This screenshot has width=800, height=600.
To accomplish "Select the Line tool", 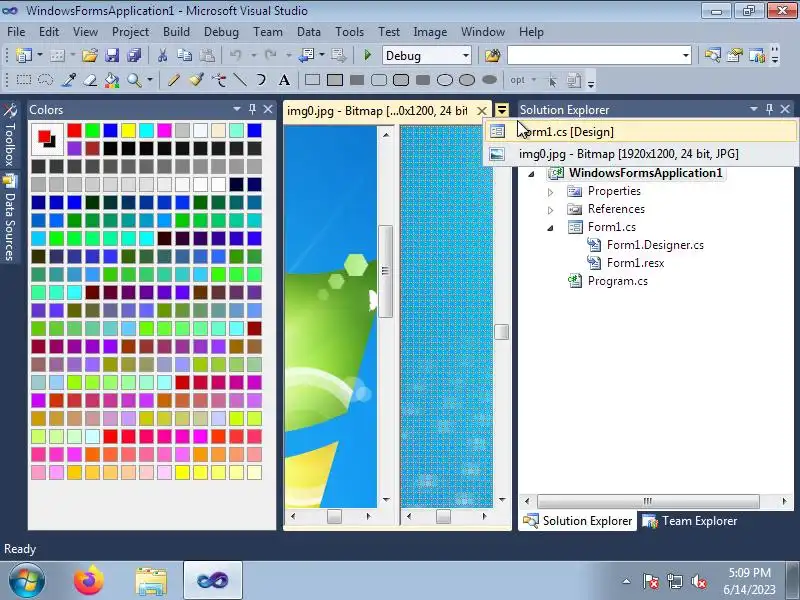I will (x=240, y=80).
